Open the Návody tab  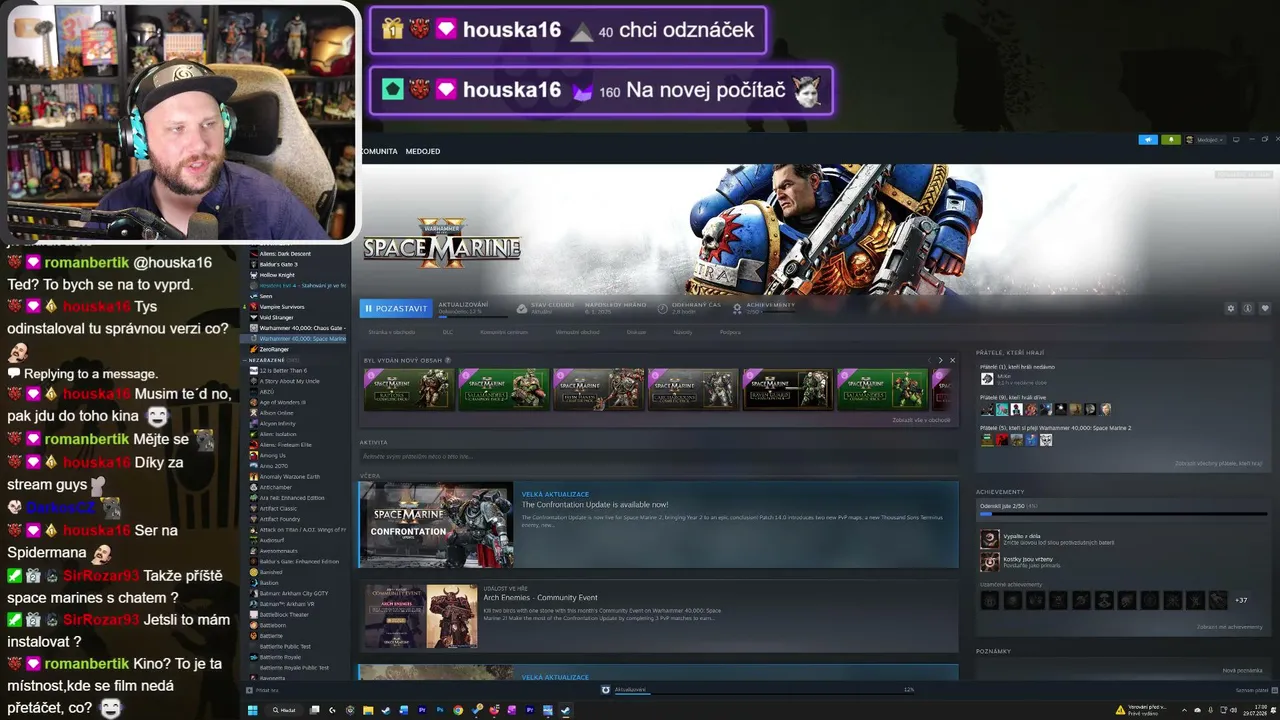(x=682, y=332)
